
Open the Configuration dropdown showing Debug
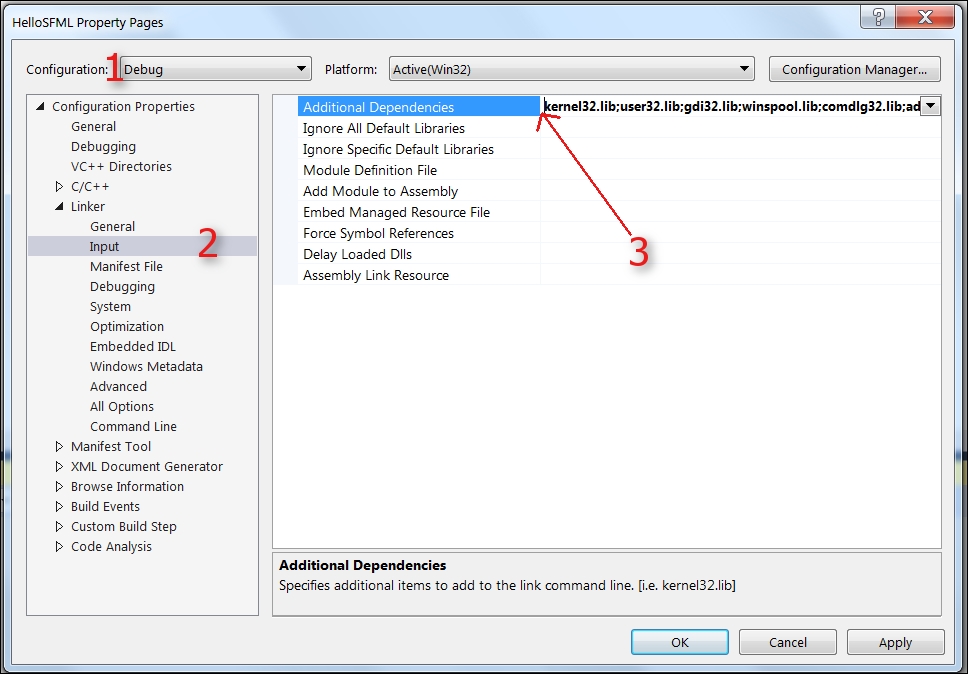point(210,69)
